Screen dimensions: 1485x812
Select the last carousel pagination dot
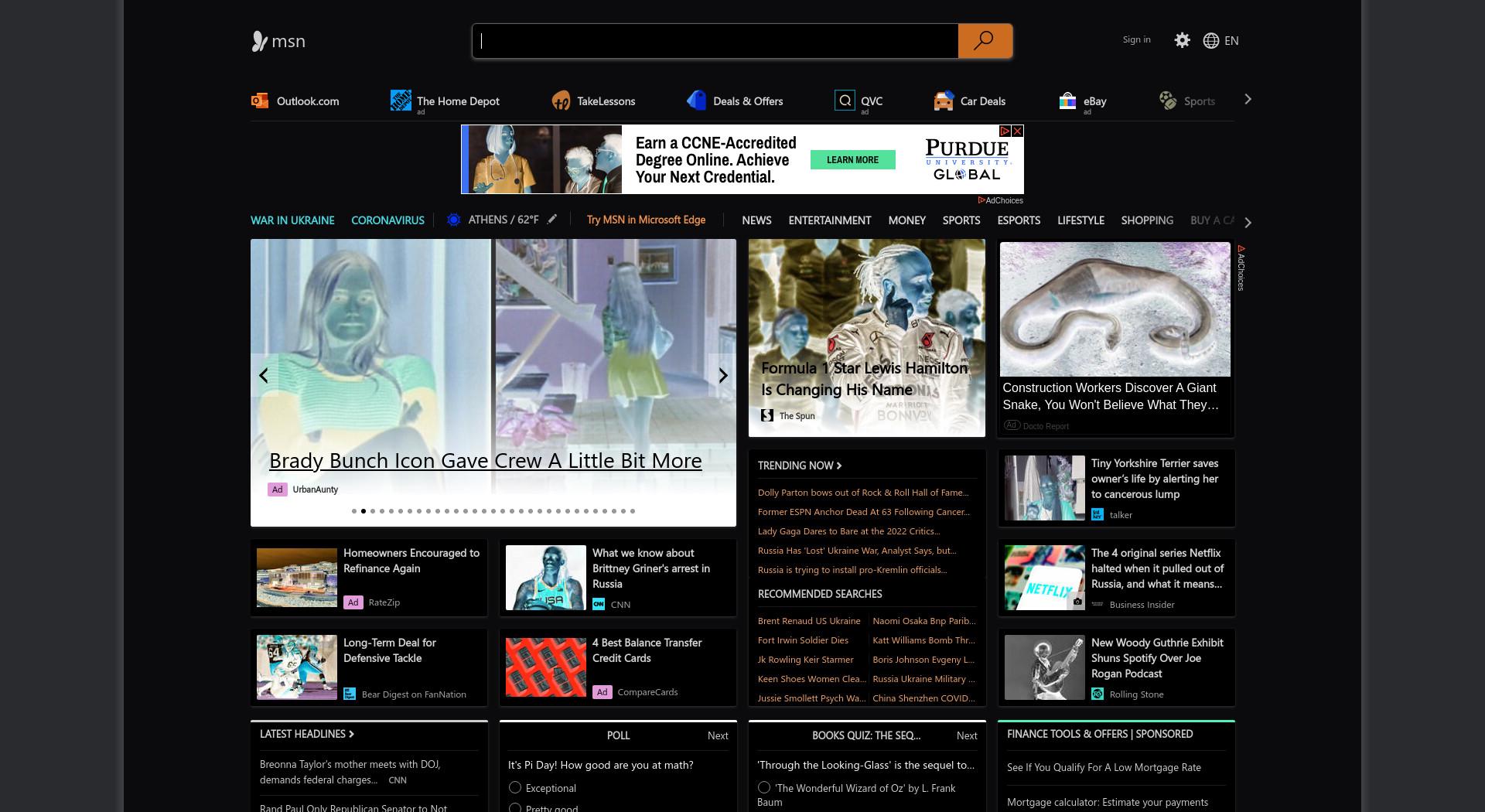633,511
